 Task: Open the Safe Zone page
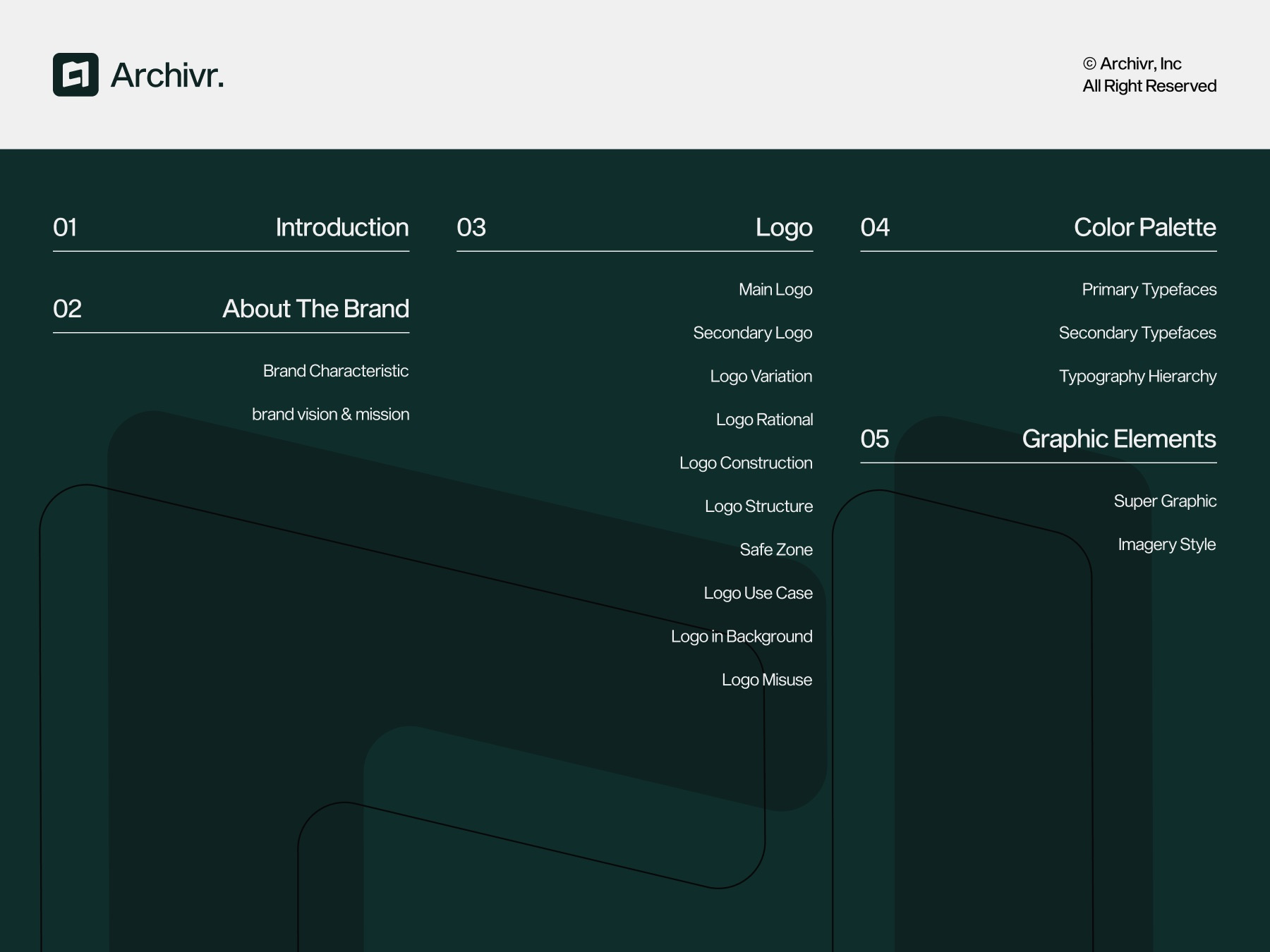[x=776, y=549]
